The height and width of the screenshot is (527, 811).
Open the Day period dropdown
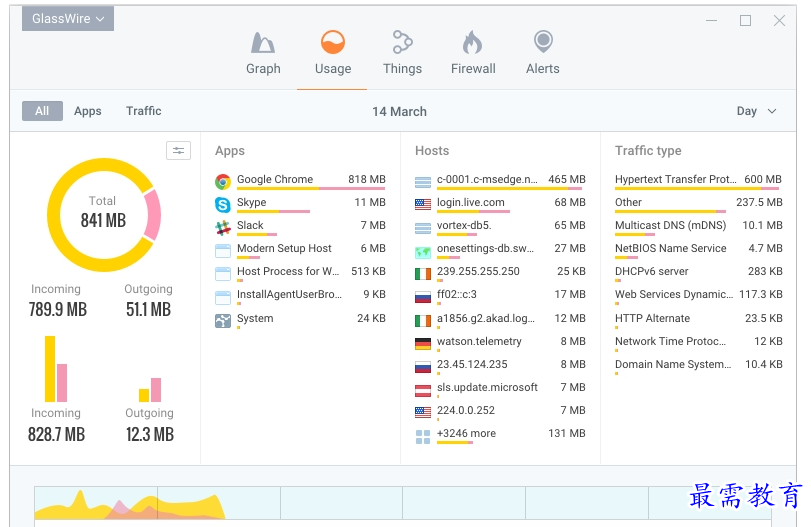756,111
